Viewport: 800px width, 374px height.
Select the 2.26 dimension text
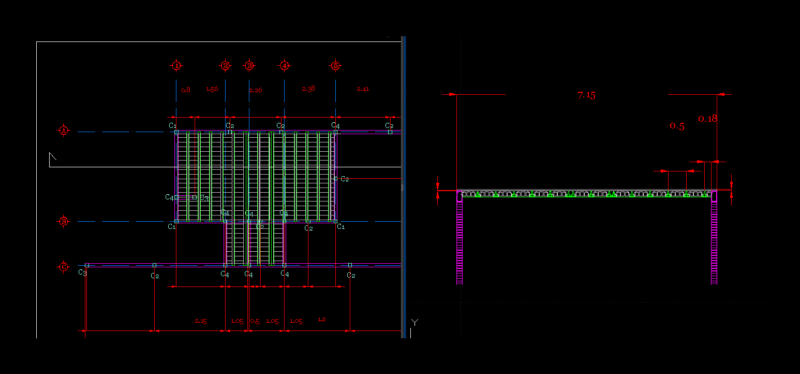(255, 90)
